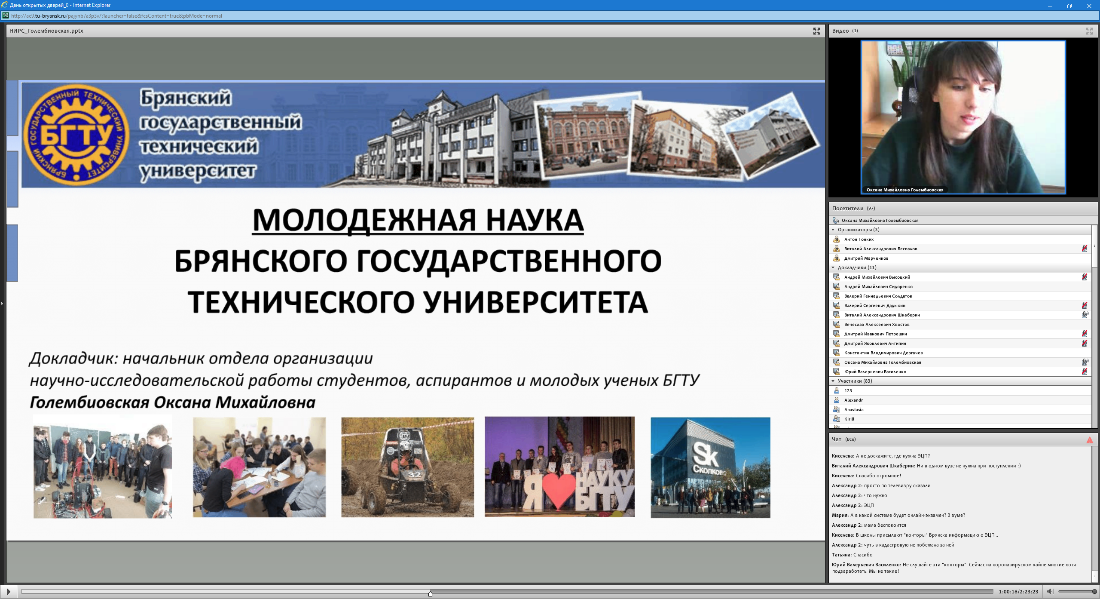Image resolution: width=1100 pixels, height=602 pixels.
Task: Click the БГТУ gear logo on slide
Action: tap(76, 134)
